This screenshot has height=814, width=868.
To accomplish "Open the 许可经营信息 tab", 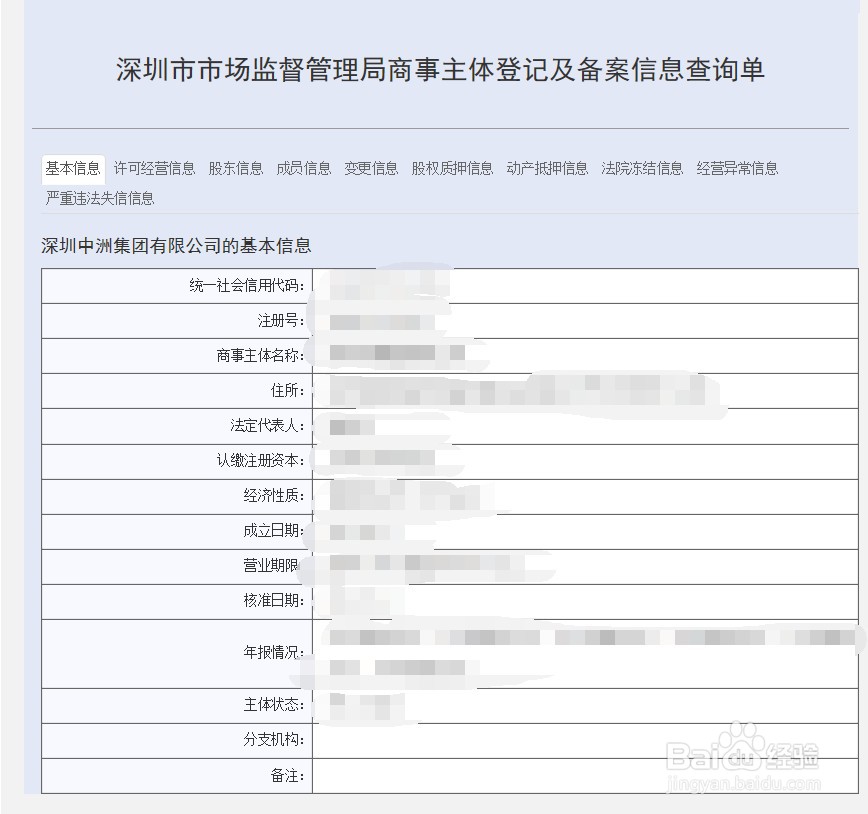I will point(153,168).
